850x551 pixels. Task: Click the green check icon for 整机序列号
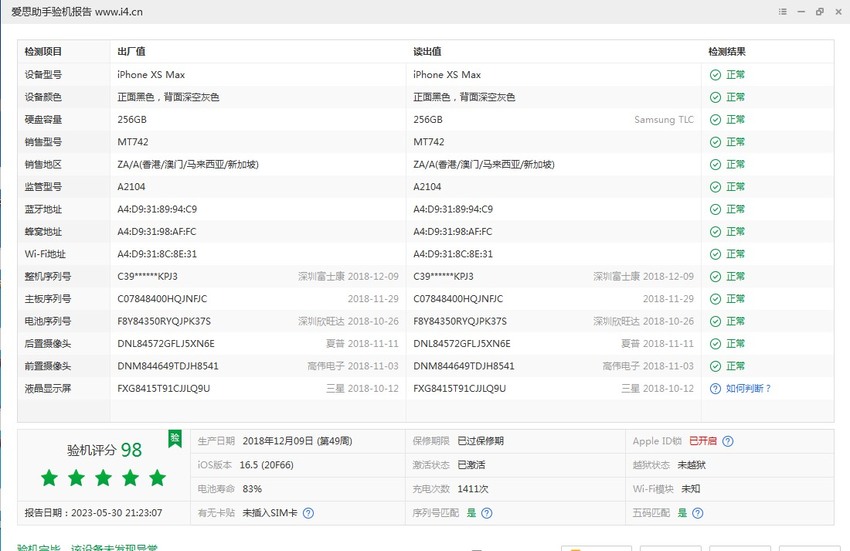(716, 277)
